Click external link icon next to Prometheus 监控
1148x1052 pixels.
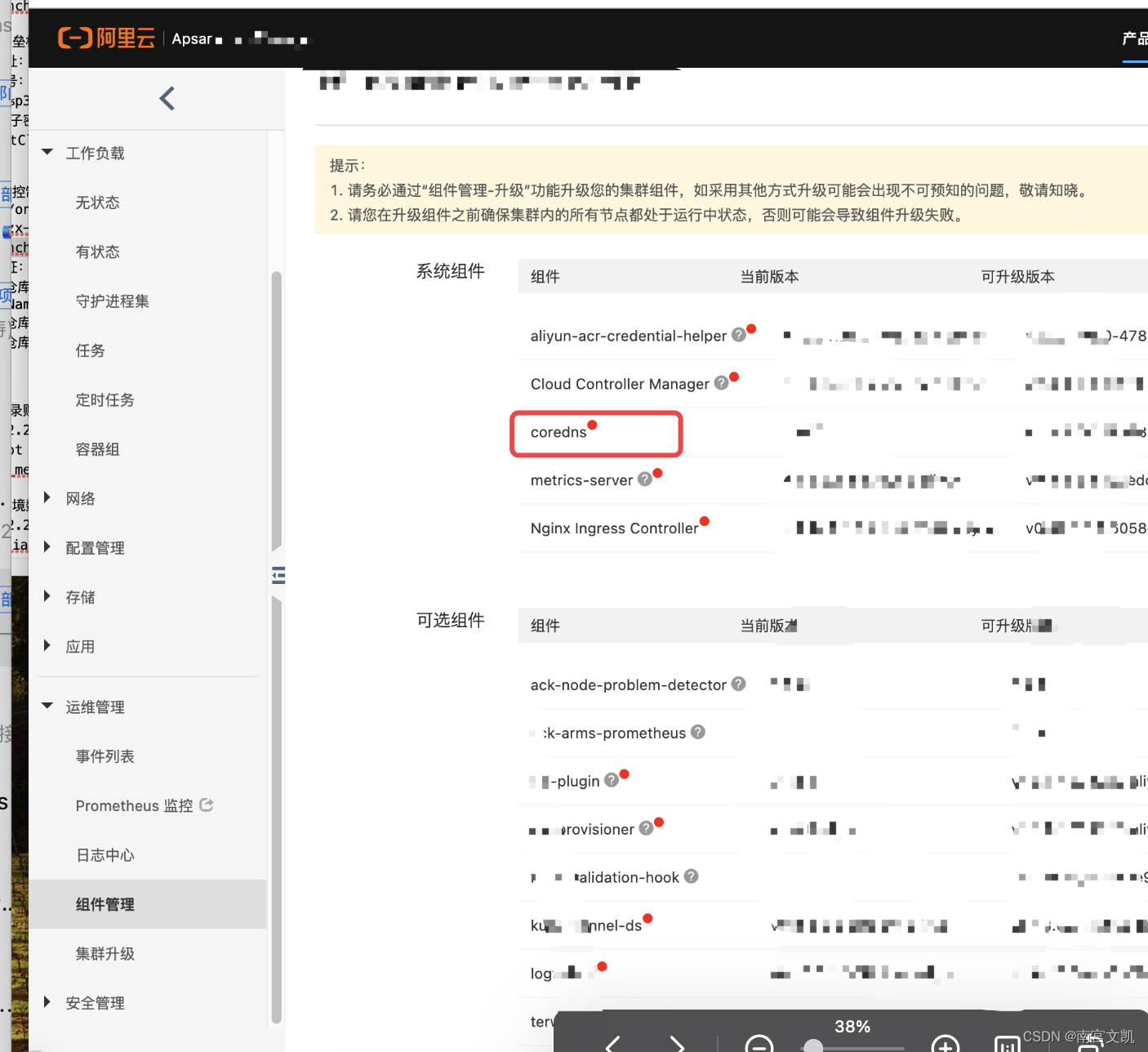point(207,805)
